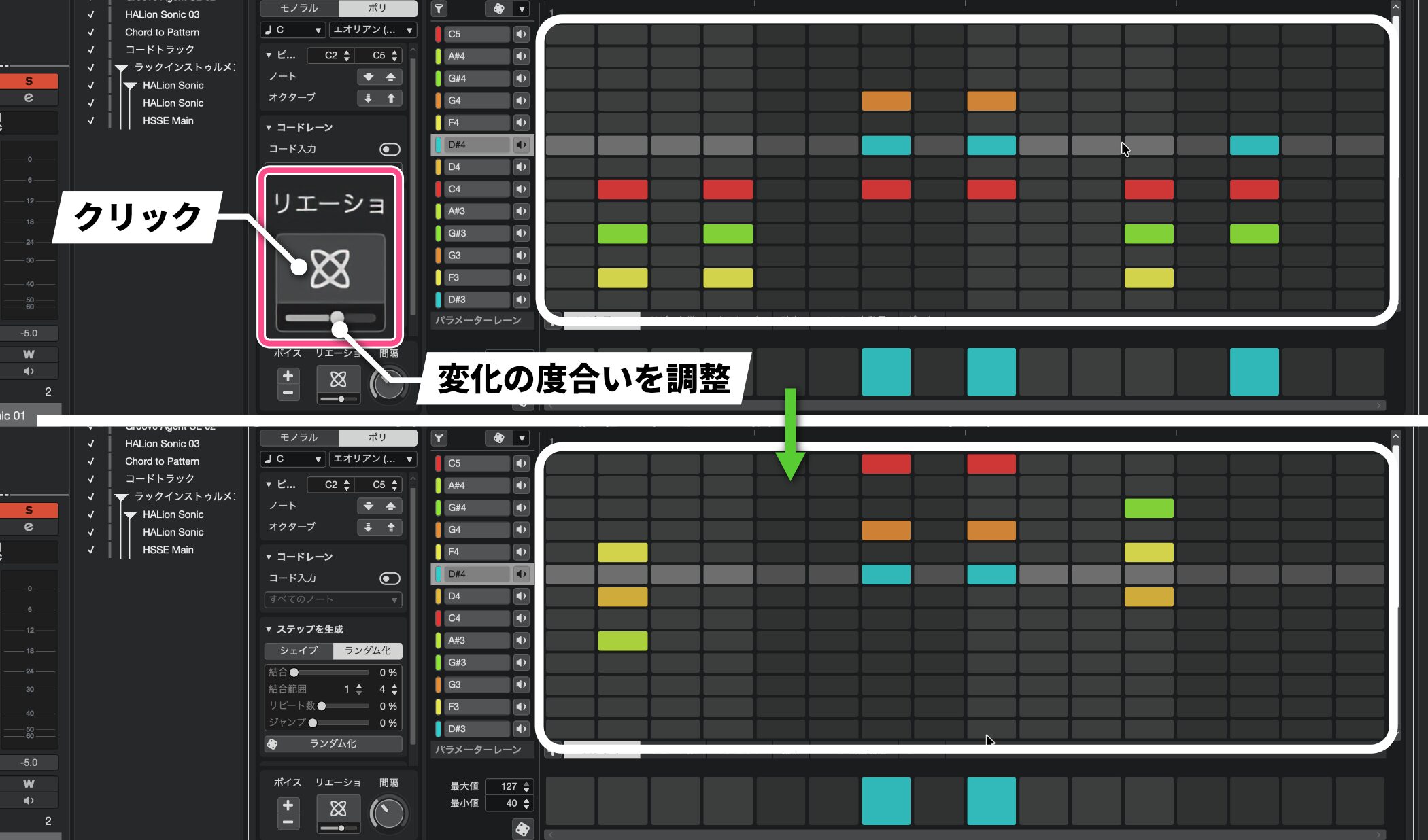Click the filter funnel icon above note lanes
Image resolution: width=1428 pixels, height=840 pixels.
[x=439, y=8]
